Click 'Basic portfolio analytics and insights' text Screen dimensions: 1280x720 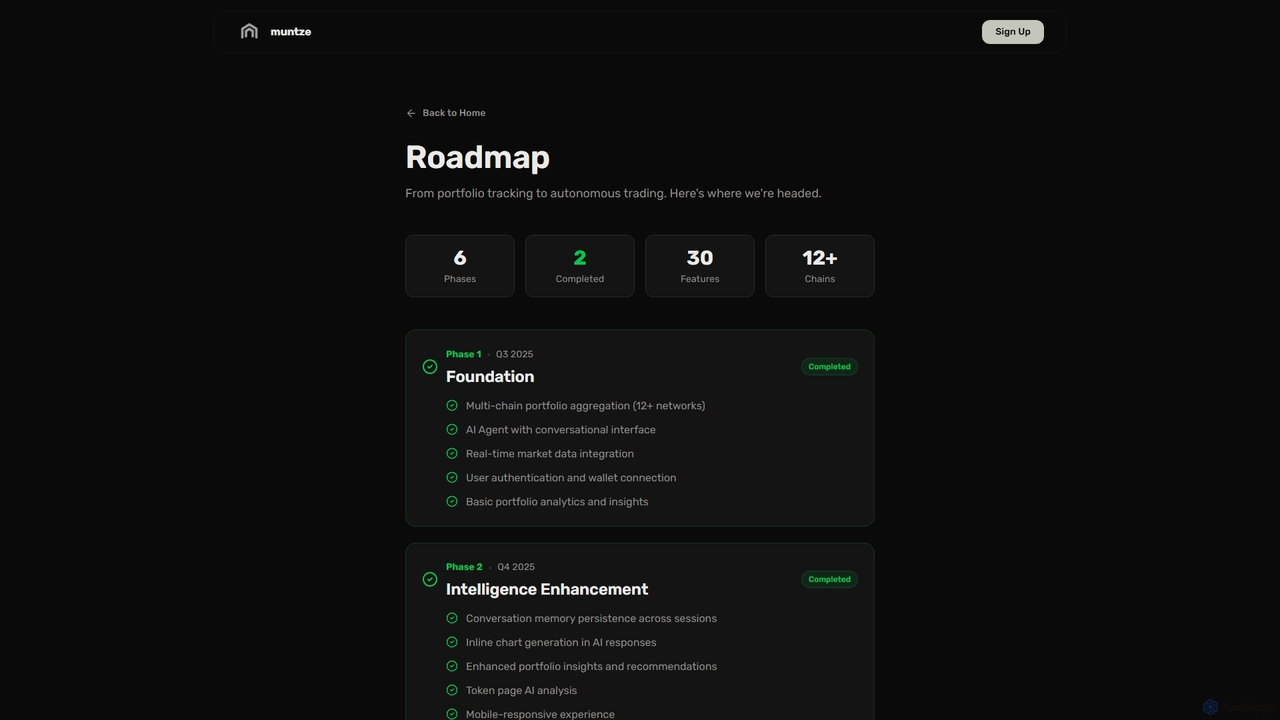557,502
